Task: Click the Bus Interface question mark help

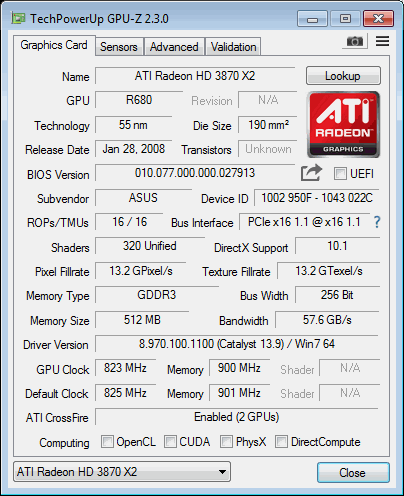Action: tap(377, 222)
